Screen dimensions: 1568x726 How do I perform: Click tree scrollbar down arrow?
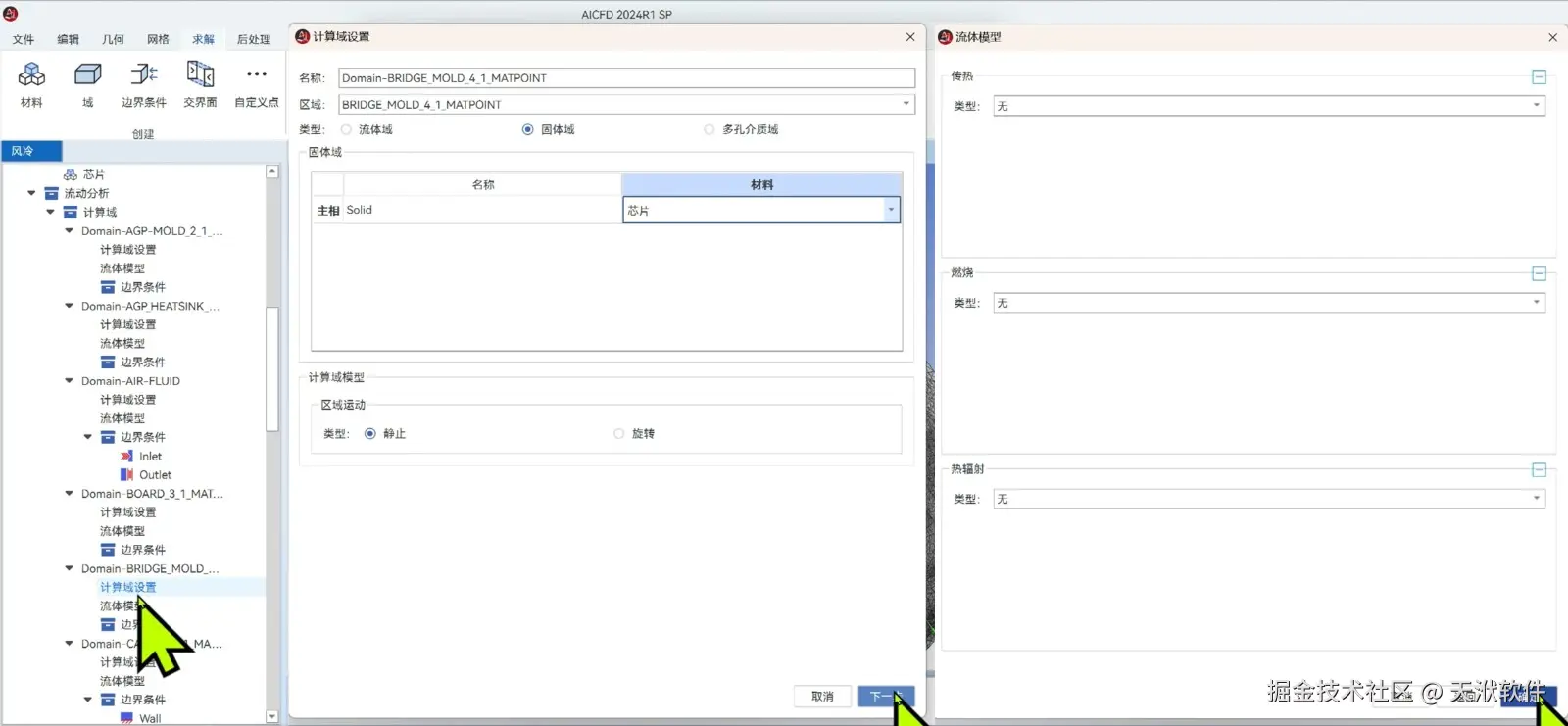[x=272, y=717]
